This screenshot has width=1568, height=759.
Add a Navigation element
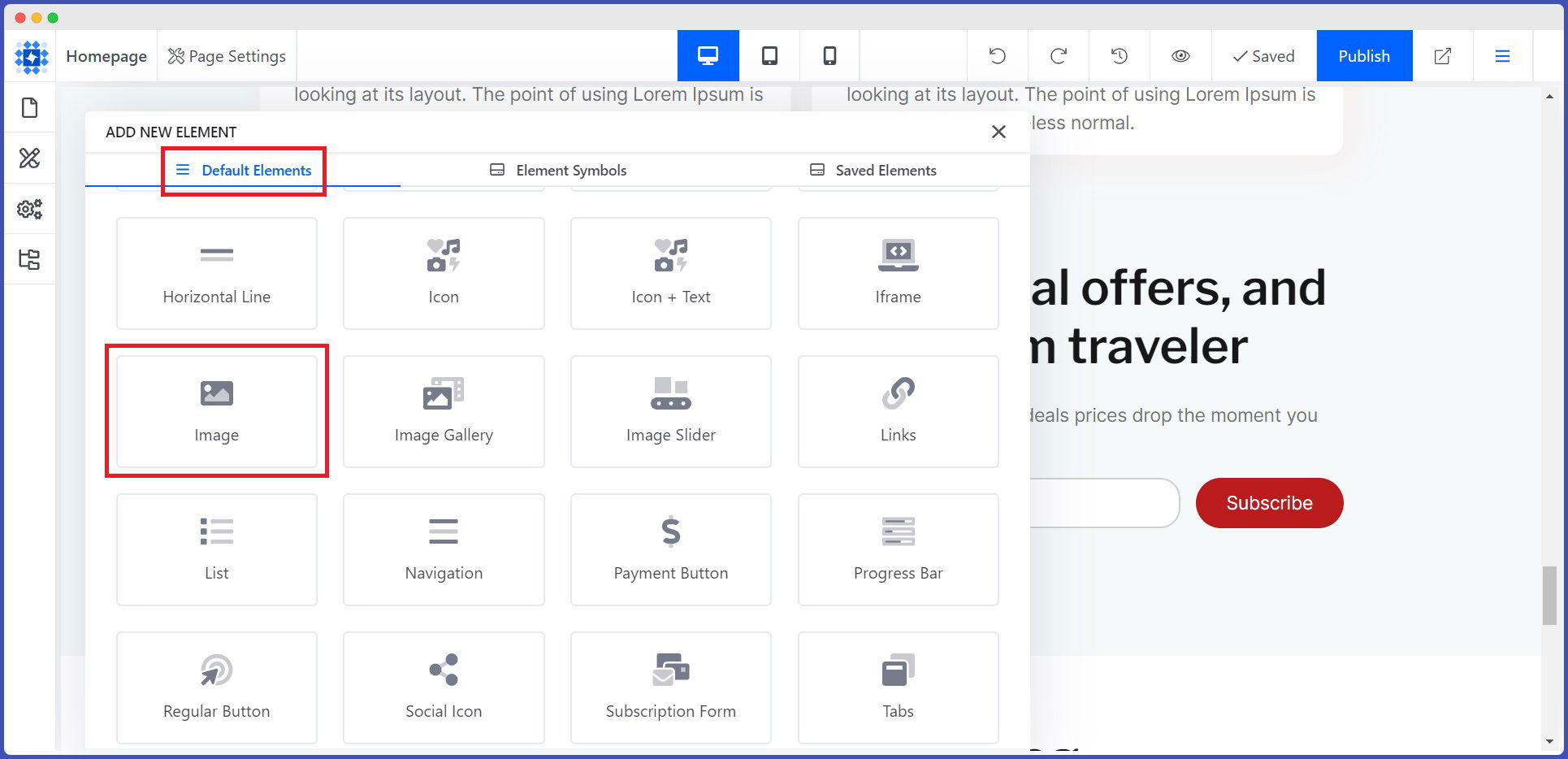[x=444, y=549]
